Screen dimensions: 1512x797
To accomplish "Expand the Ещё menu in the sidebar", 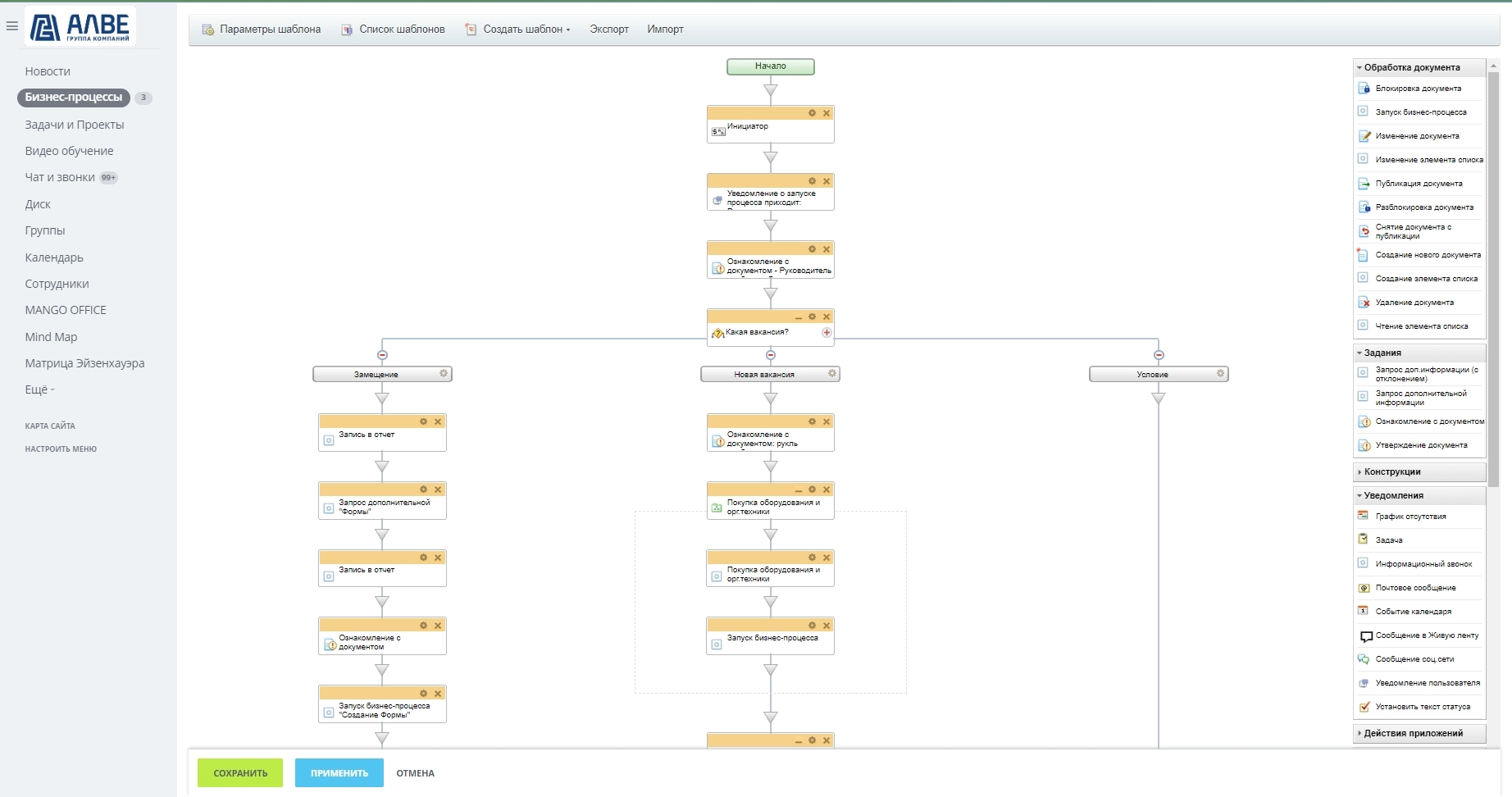I will 39,389.
